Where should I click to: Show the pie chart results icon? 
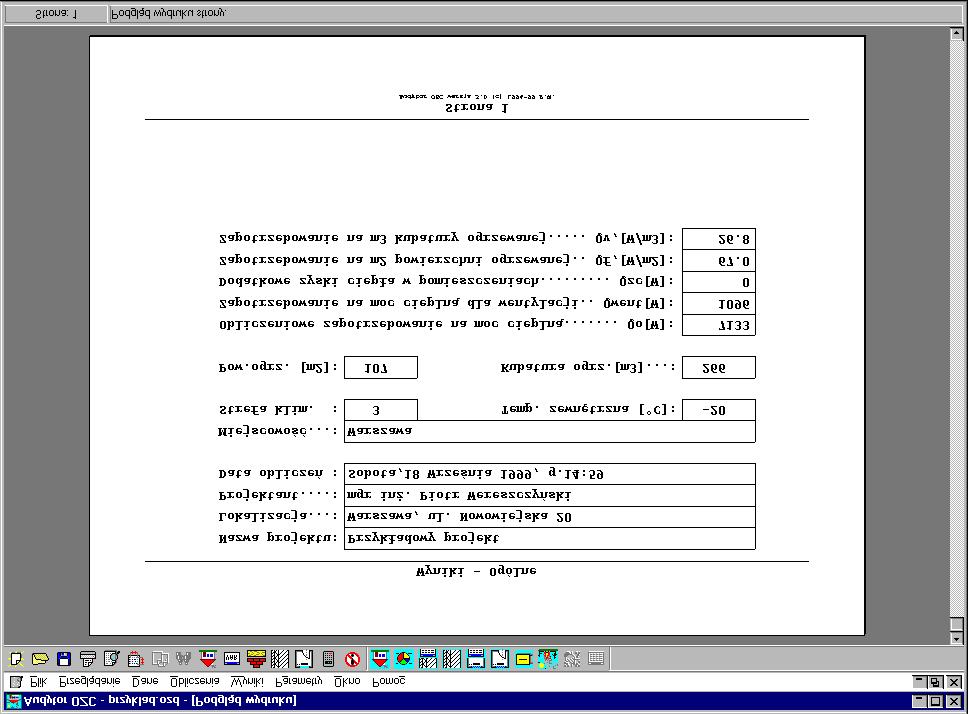404,659
